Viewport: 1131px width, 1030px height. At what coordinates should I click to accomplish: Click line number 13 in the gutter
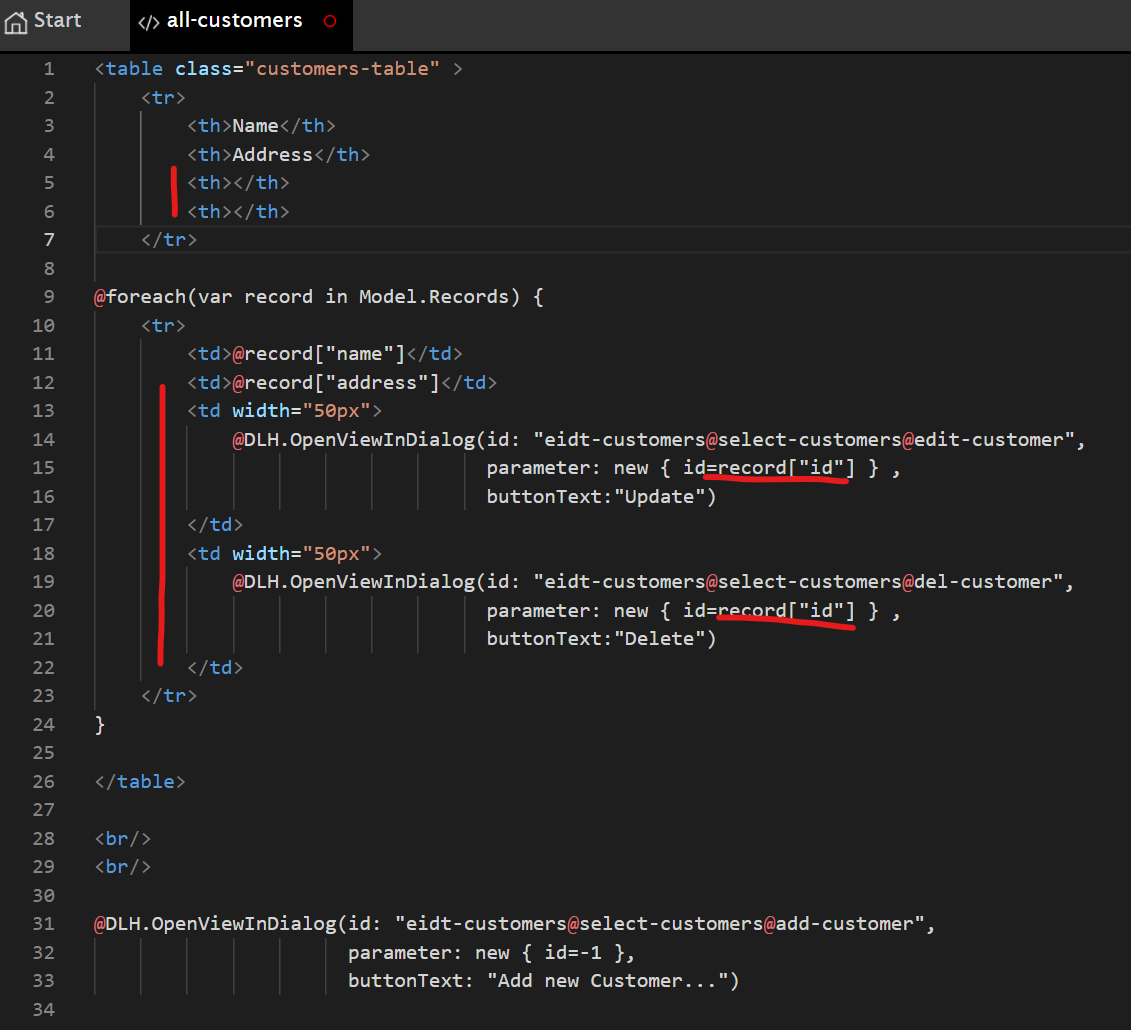pyautogui.click(x=43, y=410)
